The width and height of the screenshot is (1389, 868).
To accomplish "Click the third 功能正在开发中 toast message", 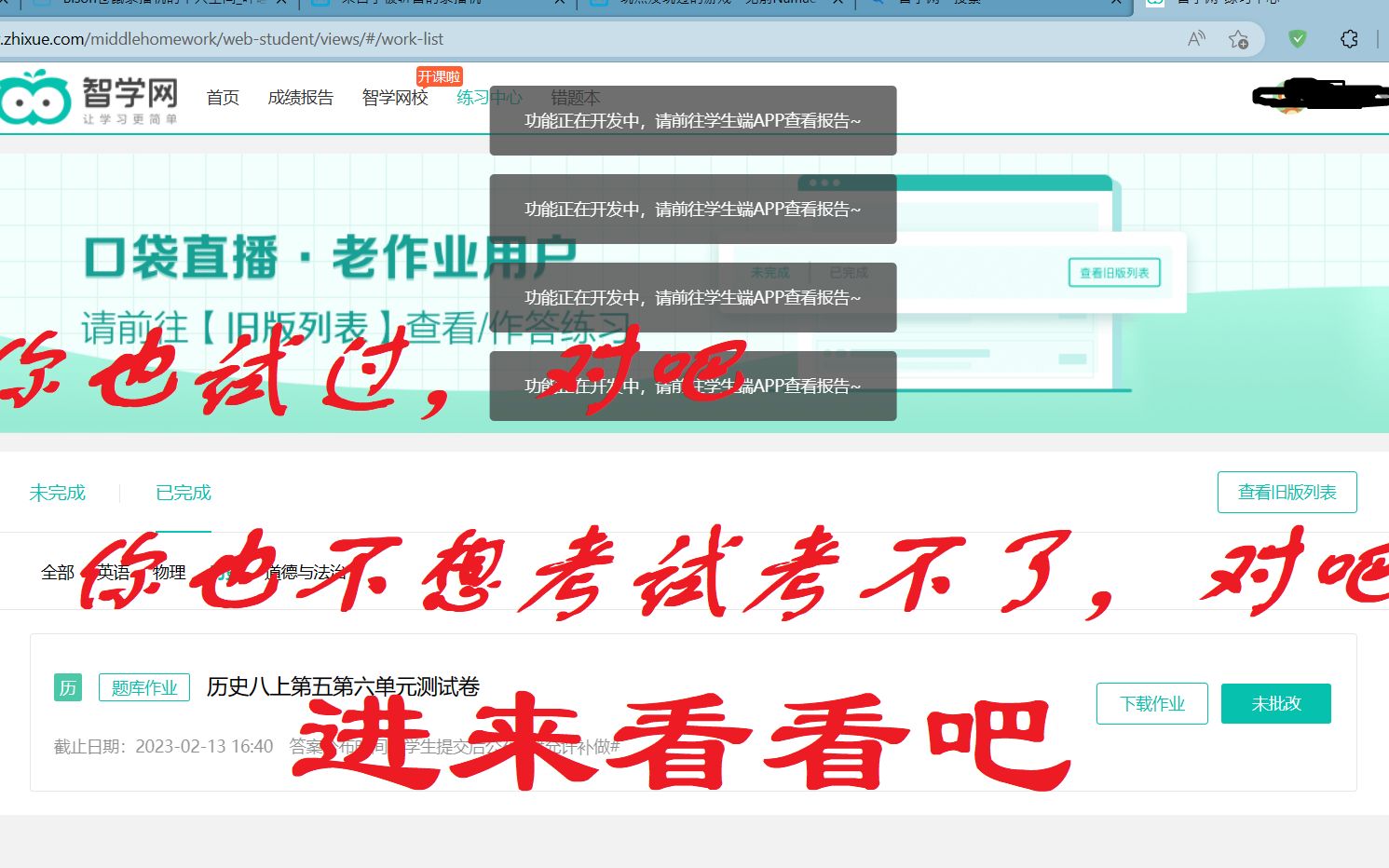I will pos(693,297).
